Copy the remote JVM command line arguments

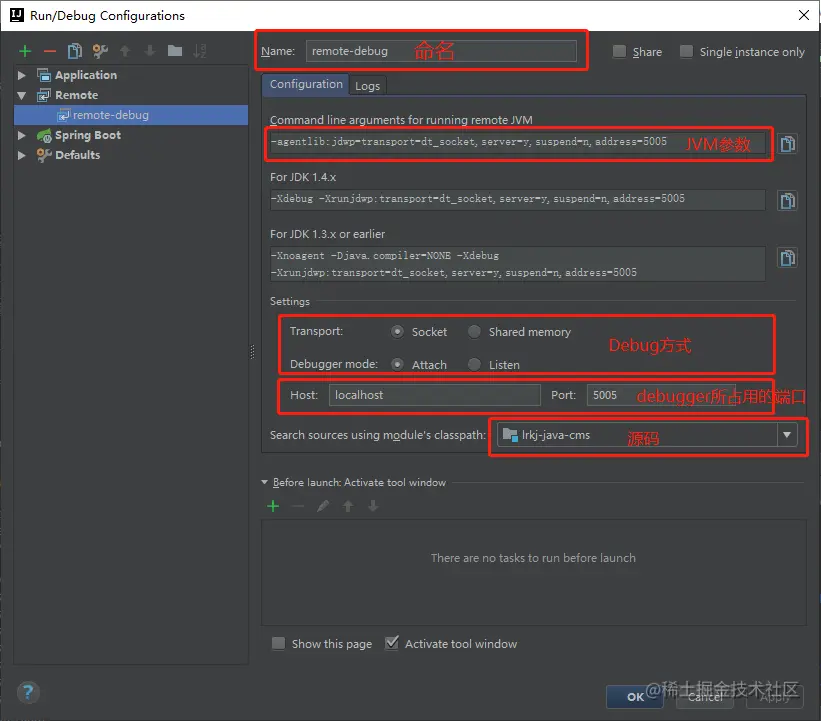(x=787, y=143)
